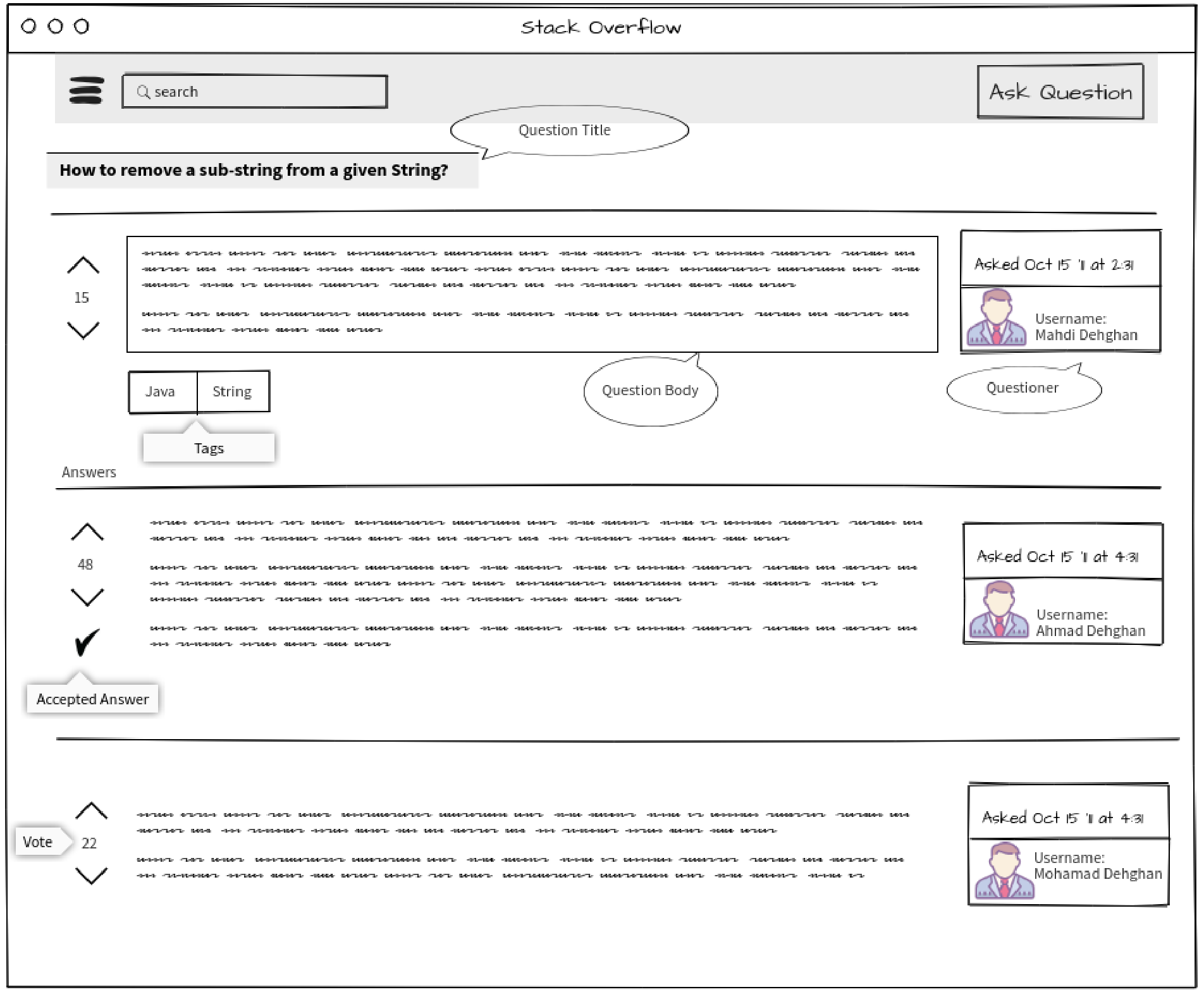
Task: Click the 2:31 asked timestamp
Action: click(1053, 264)
